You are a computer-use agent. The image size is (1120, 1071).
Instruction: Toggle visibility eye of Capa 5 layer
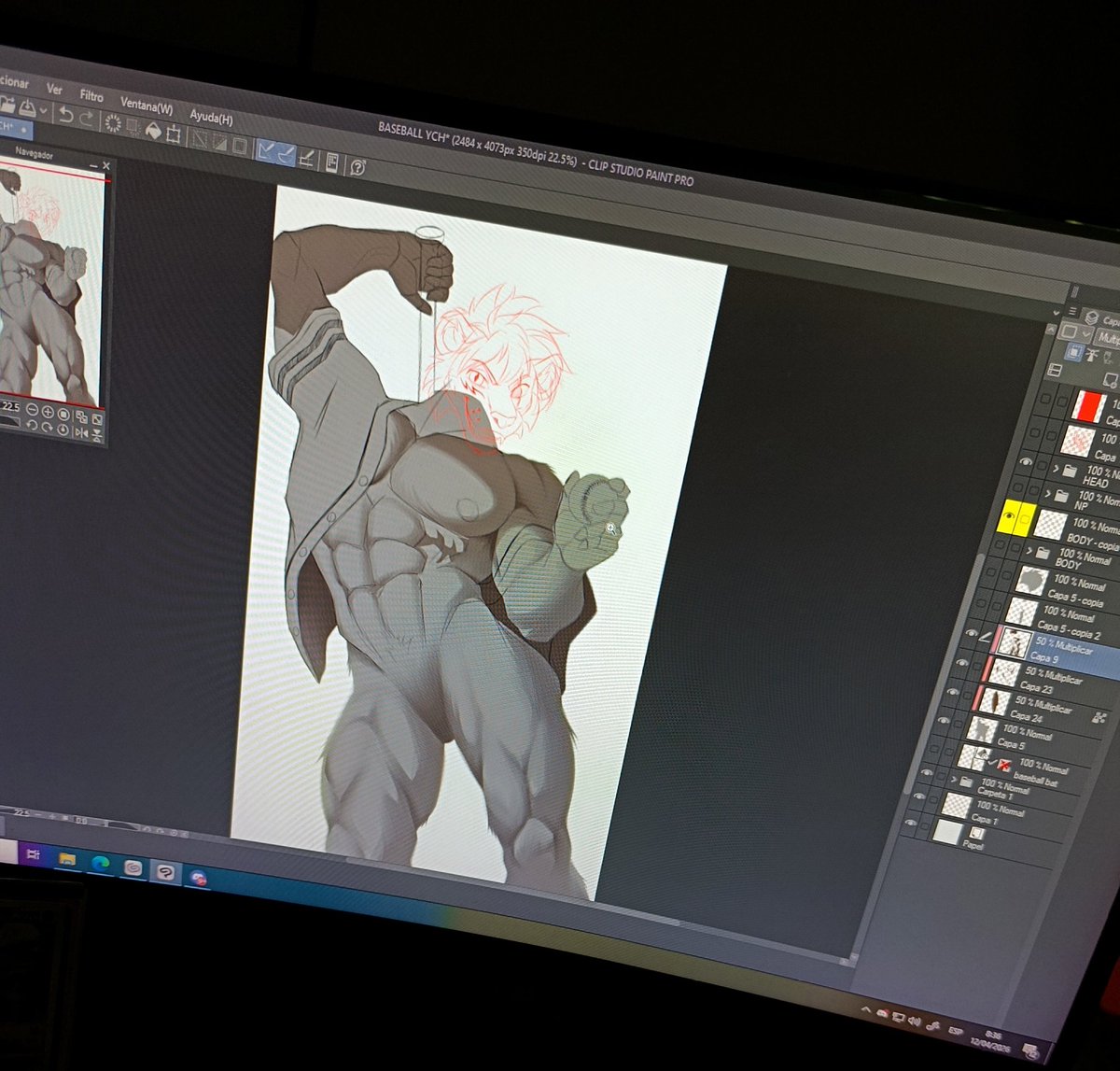click(x=943, y=720)
